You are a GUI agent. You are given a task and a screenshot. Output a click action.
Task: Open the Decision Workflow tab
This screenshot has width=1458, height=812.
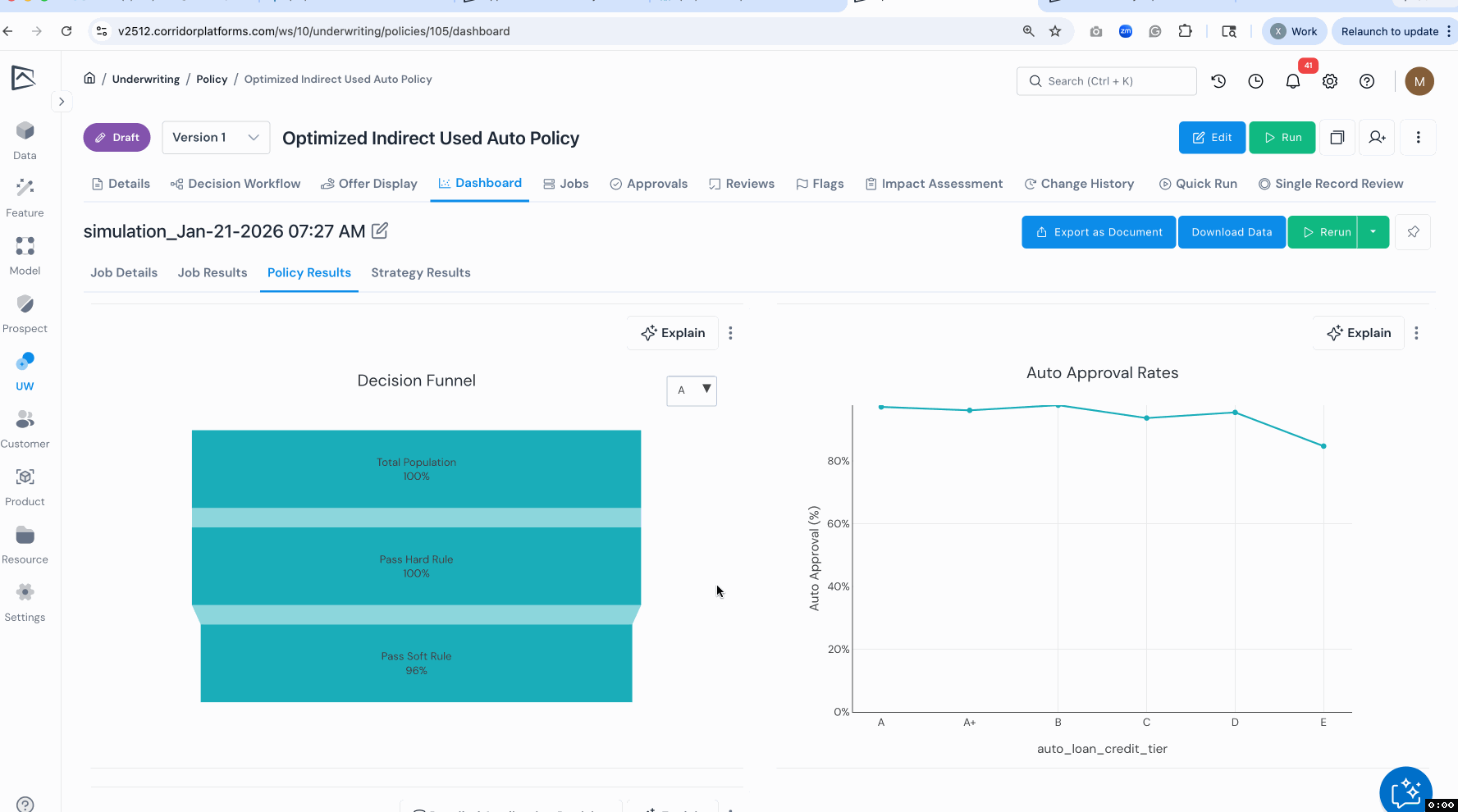(235, 184)
